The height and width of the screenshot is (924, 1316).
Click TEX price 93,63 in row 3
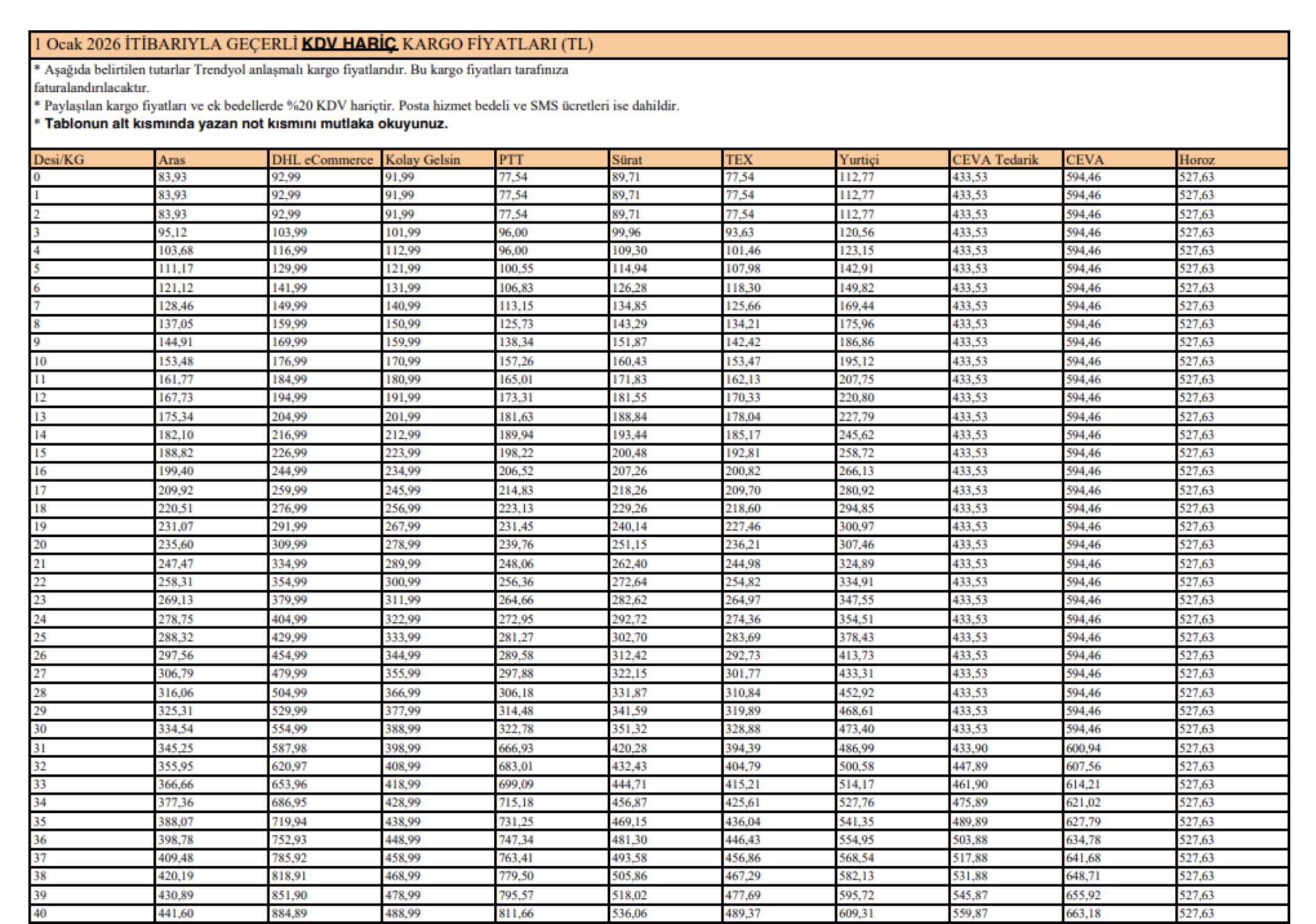pos(740,232)
